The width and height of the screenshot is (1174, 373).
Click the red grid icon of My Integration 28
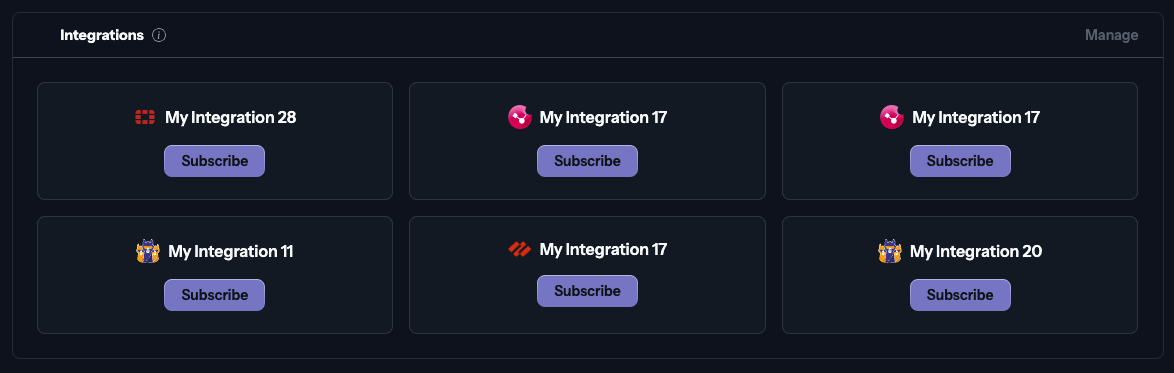[145, 117]
